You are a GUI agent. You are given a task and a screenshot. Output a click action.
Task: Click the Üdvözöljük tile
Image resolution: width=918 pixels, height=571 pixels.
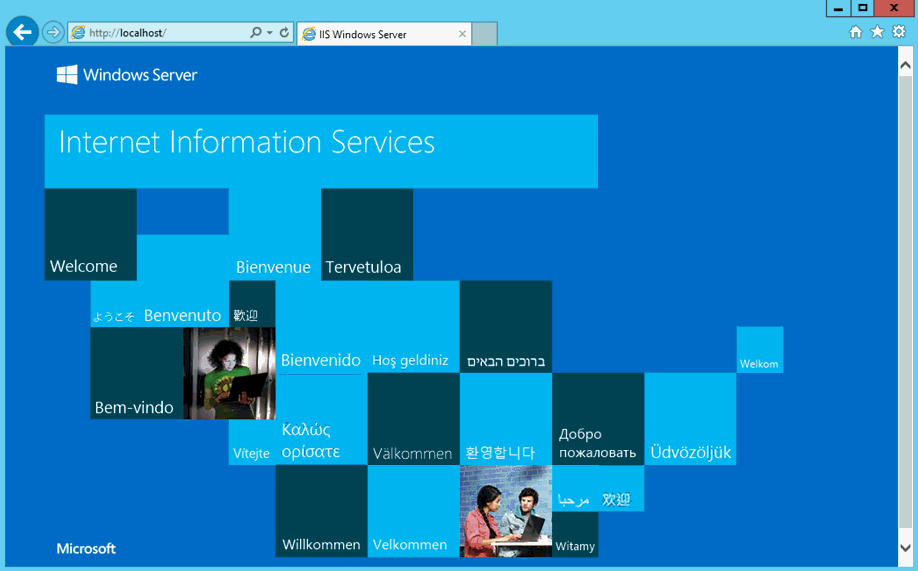point(690,419)
